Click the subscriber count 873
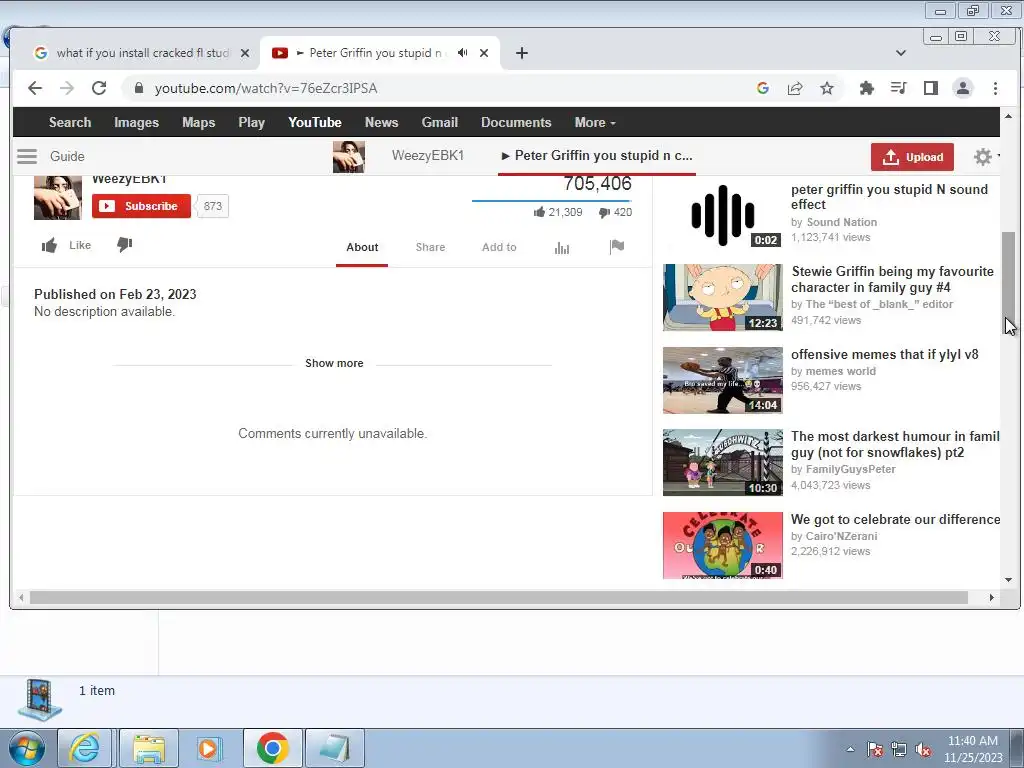The height and width of the screenshot is (768, 1024). click(212, 206)
